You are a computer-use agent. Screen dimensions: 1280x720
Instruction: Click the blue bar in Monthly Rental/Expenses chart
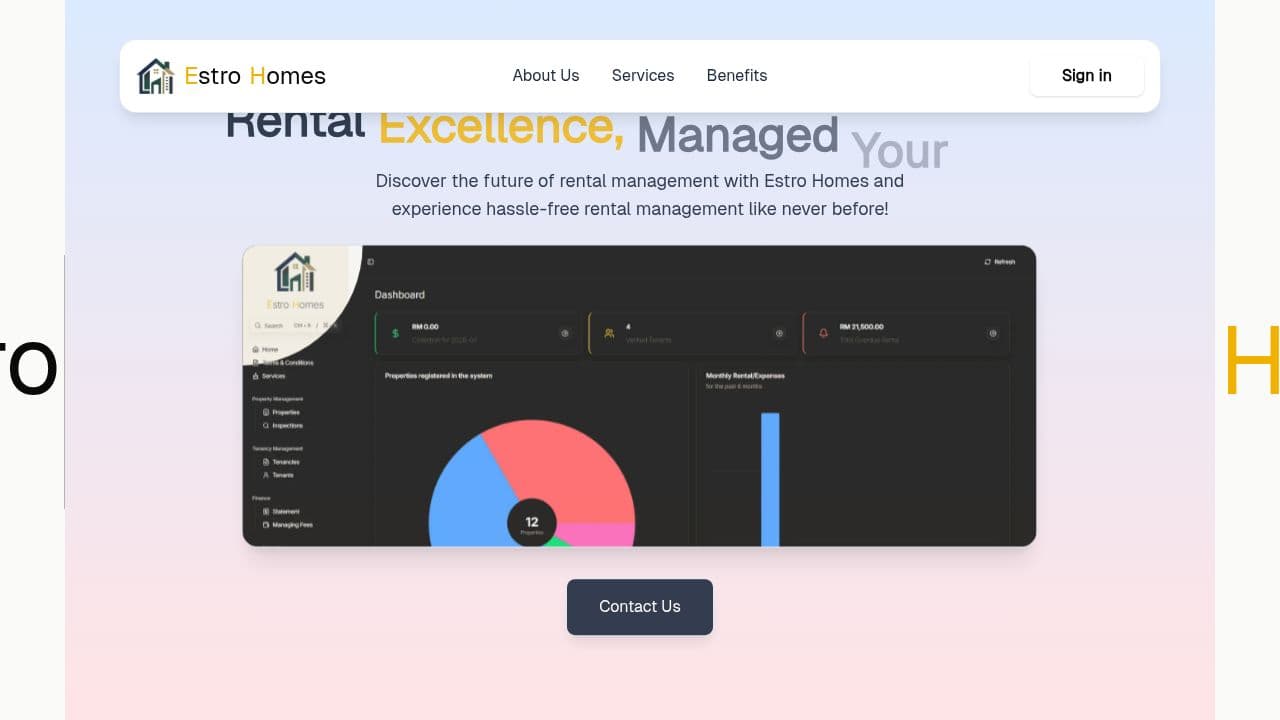[770, 479]
